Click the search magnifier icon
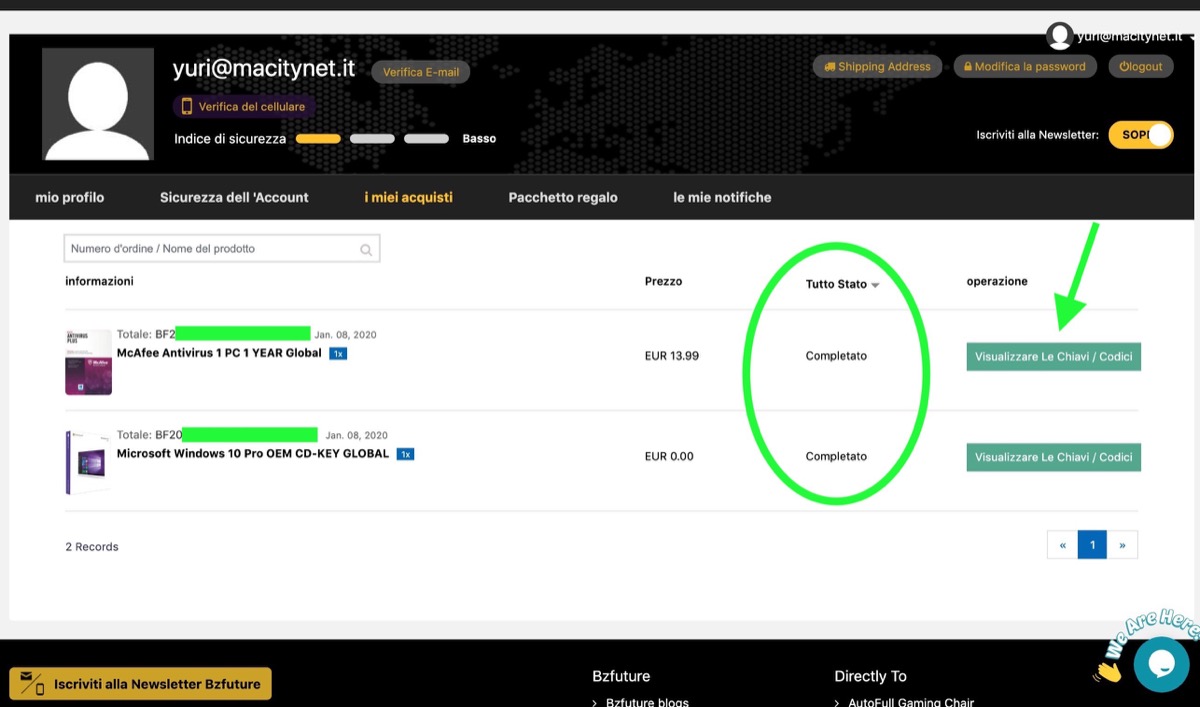The height and width of the screenshot is (707, 1200). [366, 250]
